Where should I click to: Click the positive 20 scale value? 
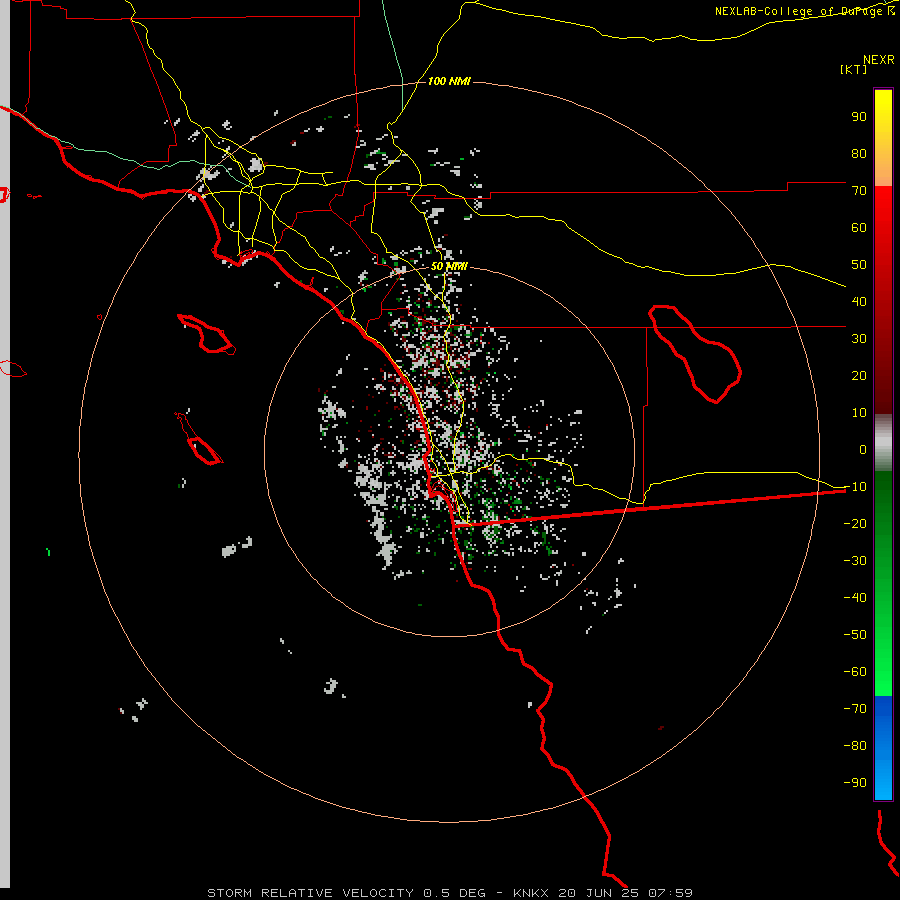pyautogui.click(x=859, y=375)
